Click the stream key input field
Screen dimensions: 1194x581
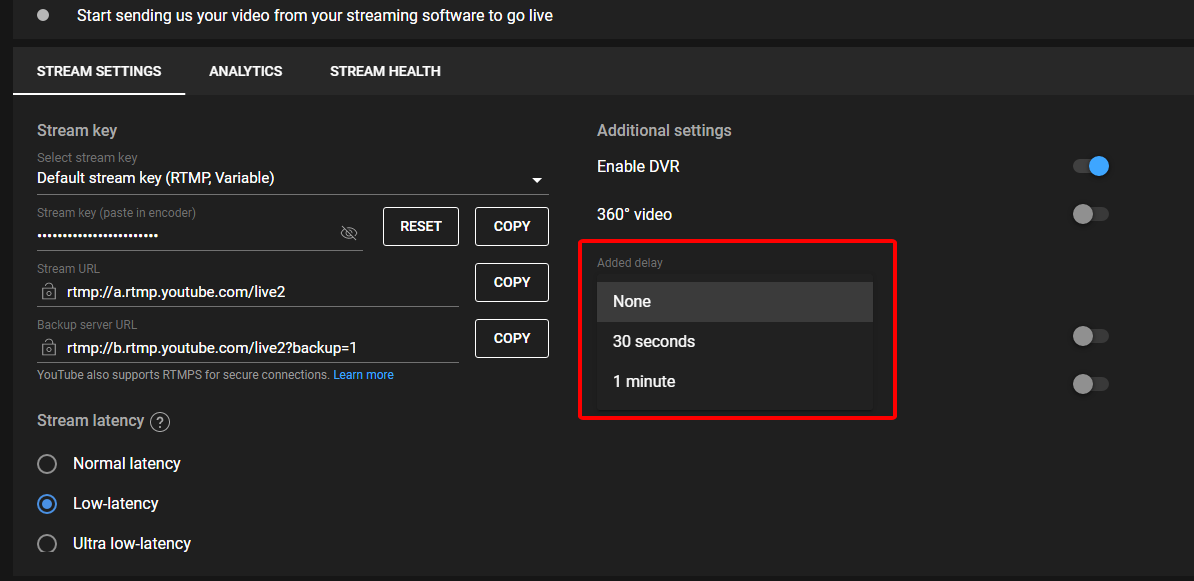tap(150, 234)
